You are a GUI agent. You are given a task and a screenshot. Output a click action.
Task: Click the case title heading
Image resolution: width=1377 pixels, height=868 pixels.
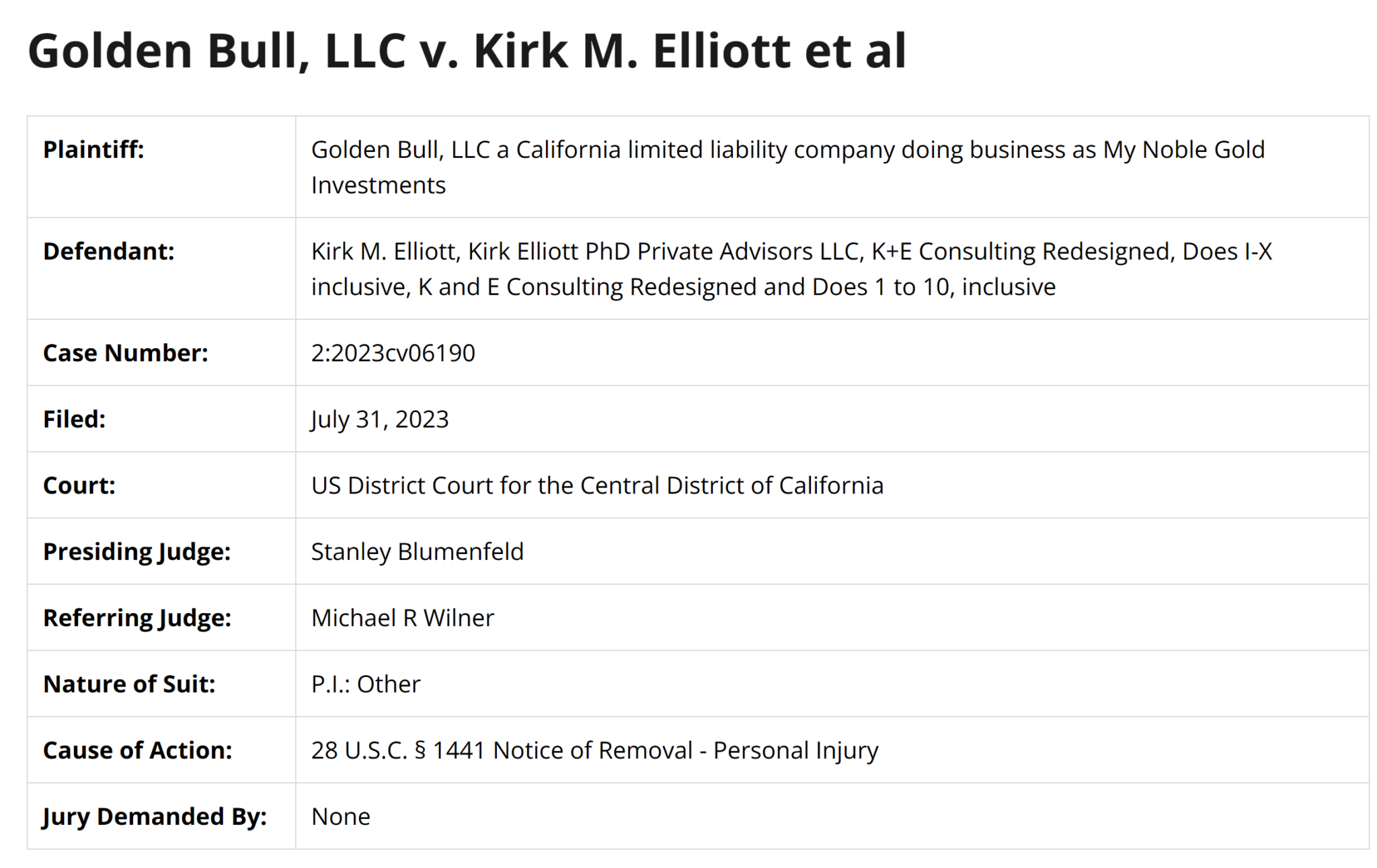pos(467,51)
